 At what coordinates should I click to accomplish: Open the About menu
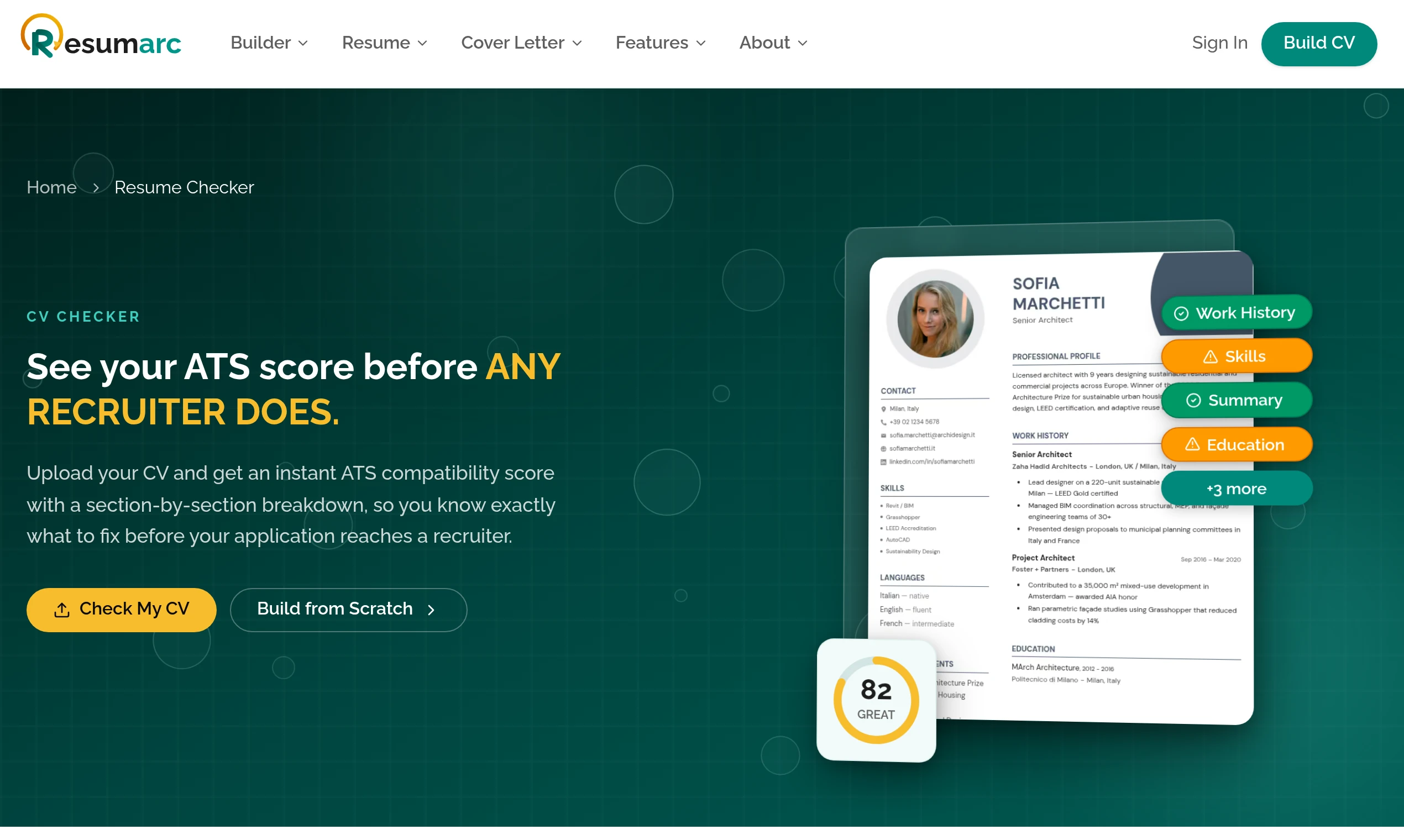coord(773,43)
